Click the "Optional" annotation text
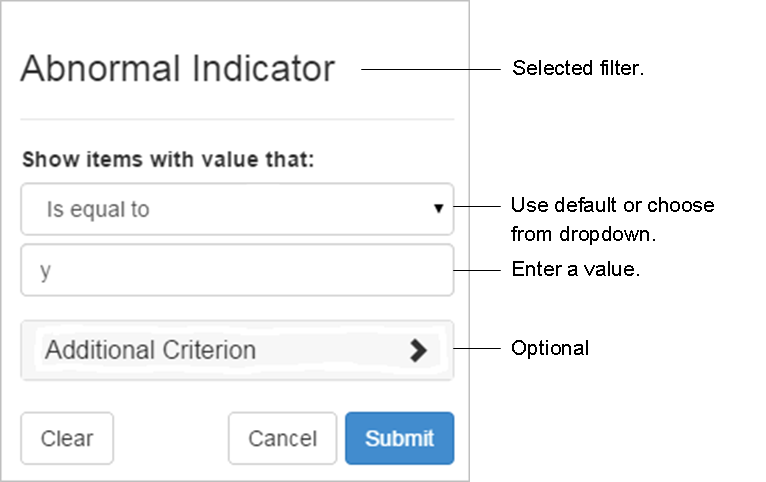The image size is (766, 482). (550, 348)
